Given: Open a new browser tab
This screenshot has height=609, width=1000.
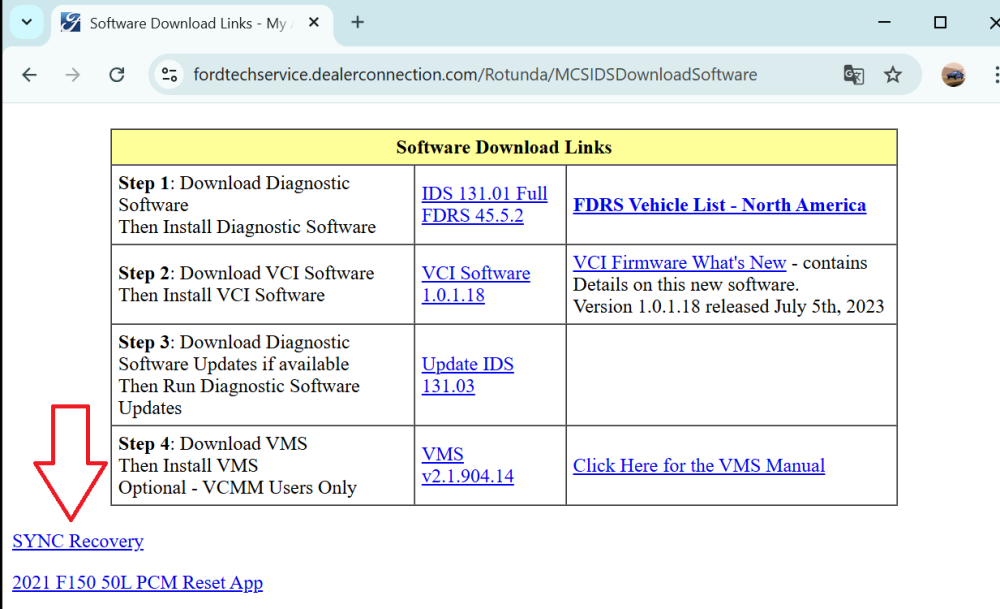Looking at the screenshot, I should 358,22.
